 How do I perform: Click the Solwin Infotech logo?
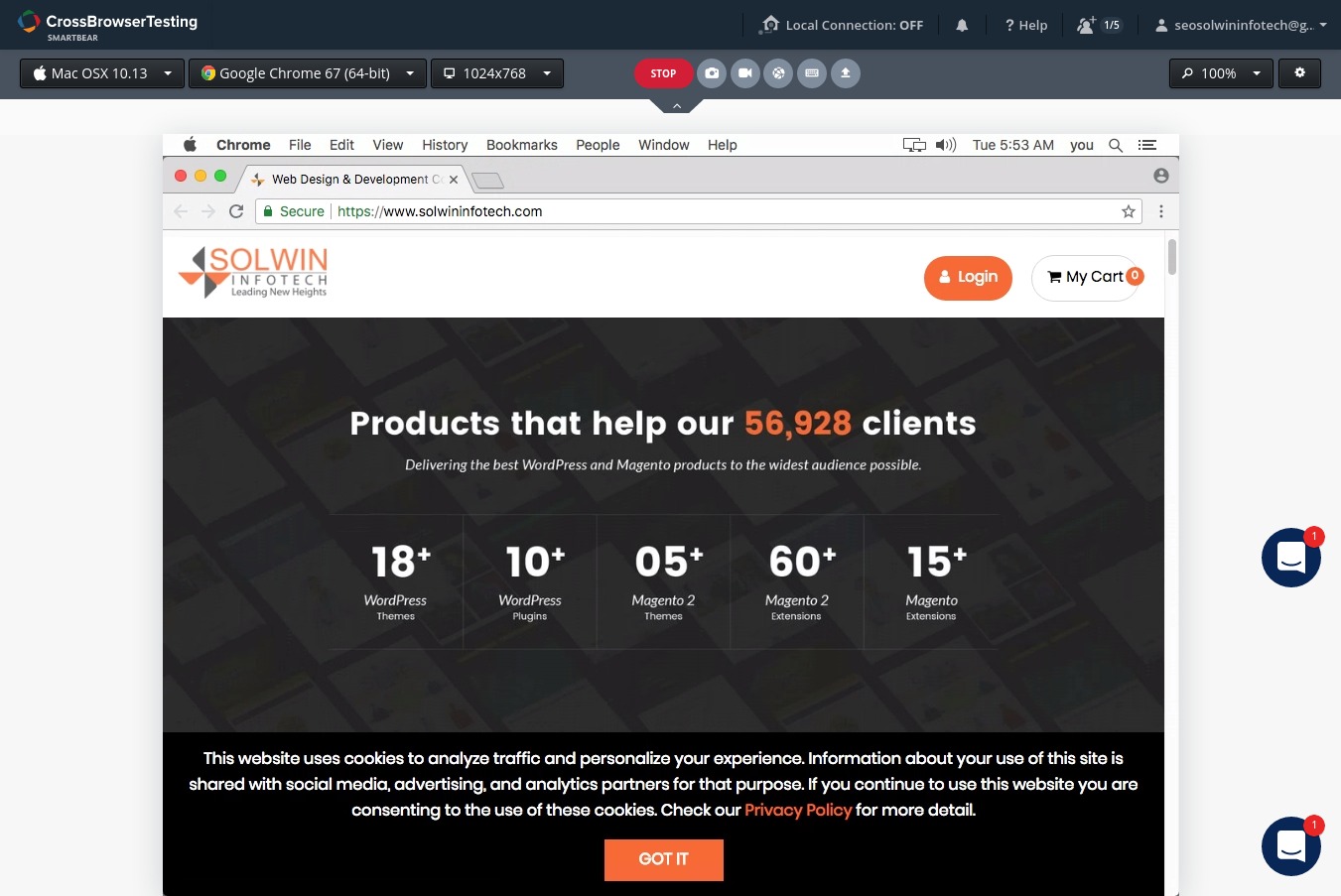click(253, 273)
